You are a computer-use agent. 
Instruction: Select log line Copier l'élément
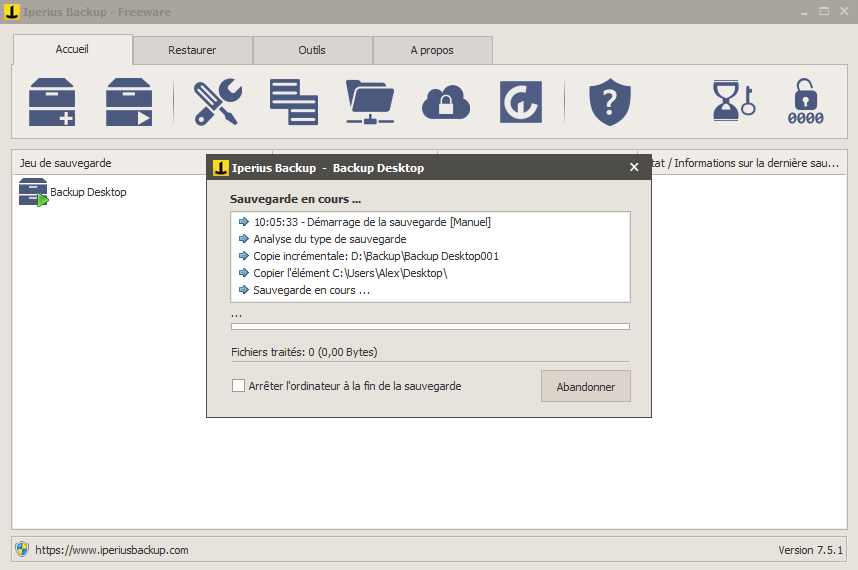350,273
